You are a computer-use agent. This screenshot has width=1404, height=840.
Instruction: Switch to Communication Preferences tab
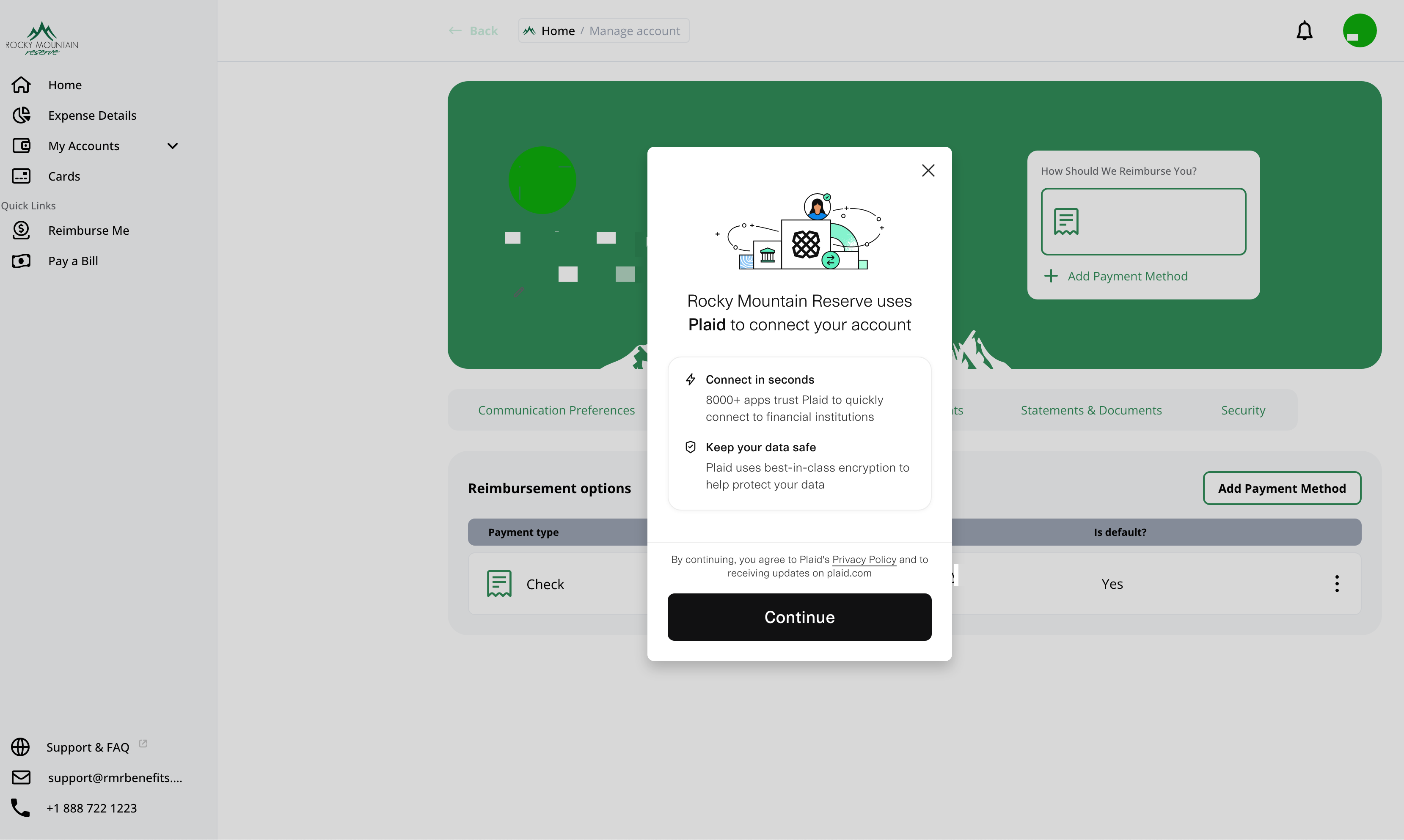pos(556,410)
